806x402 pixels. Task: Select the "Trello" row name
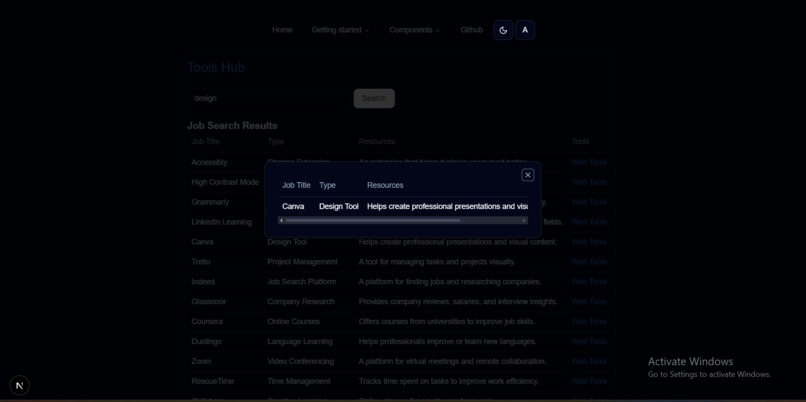coord(201,262)
